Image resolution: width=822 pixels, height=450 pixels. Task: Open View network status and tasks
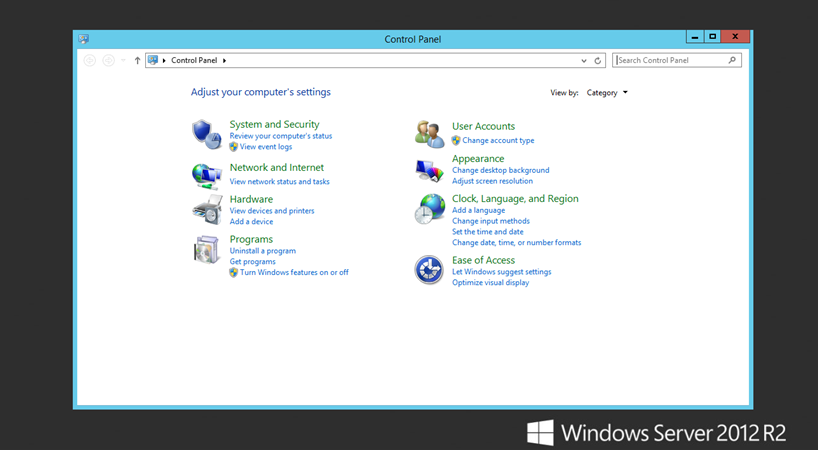279,181
